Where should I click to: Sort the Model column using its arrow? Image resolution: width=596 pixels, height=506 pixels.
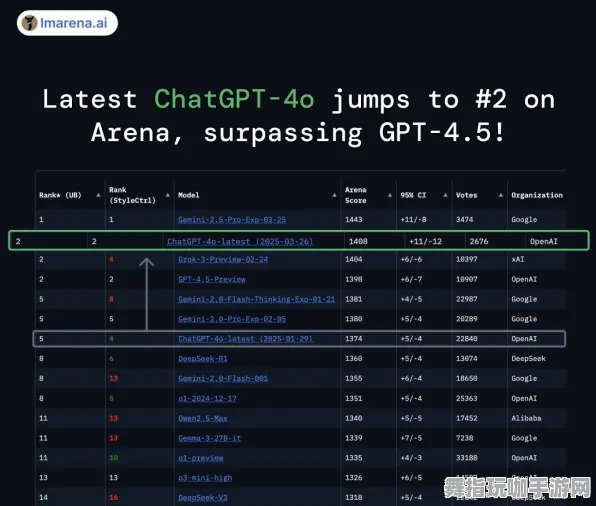pyautogui.click(x=334, y=195)
